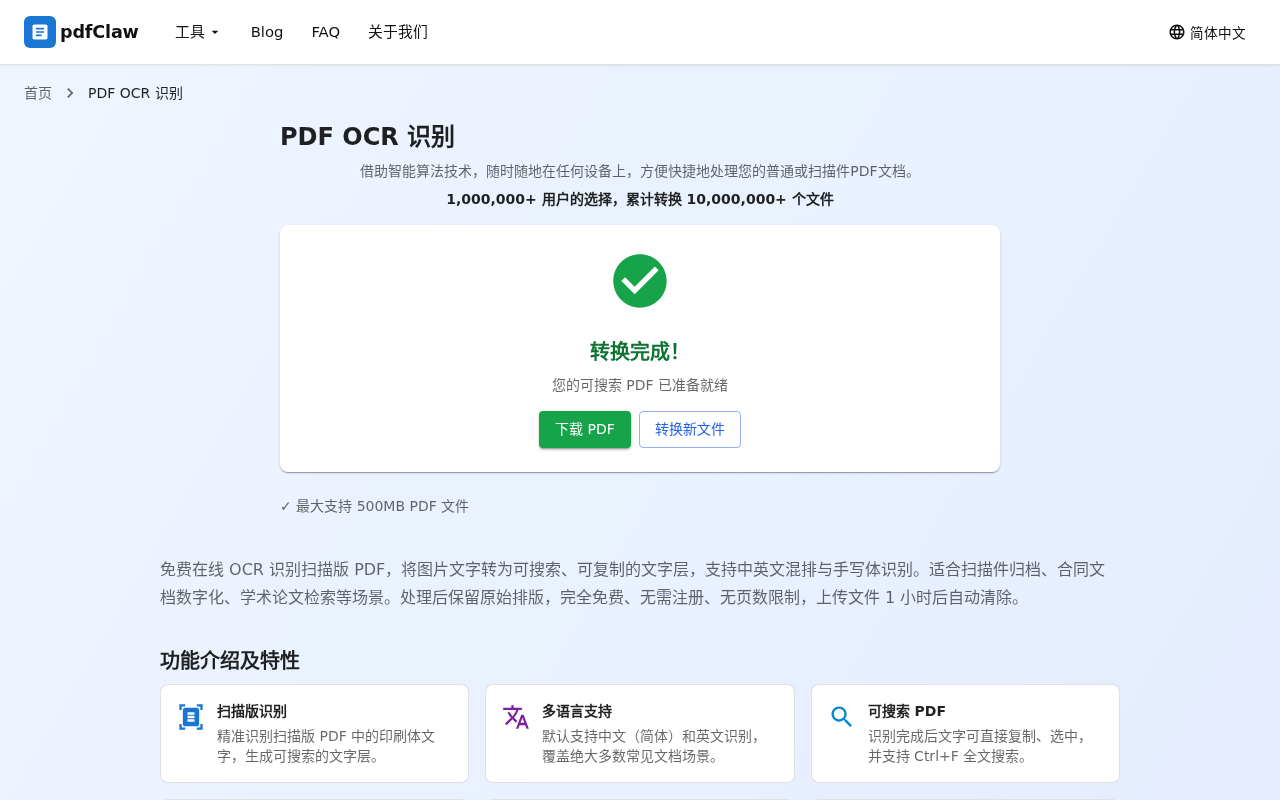Screen dimensions: 1280x800
Task: Download the converted PDF
Action: coord(585,429)
